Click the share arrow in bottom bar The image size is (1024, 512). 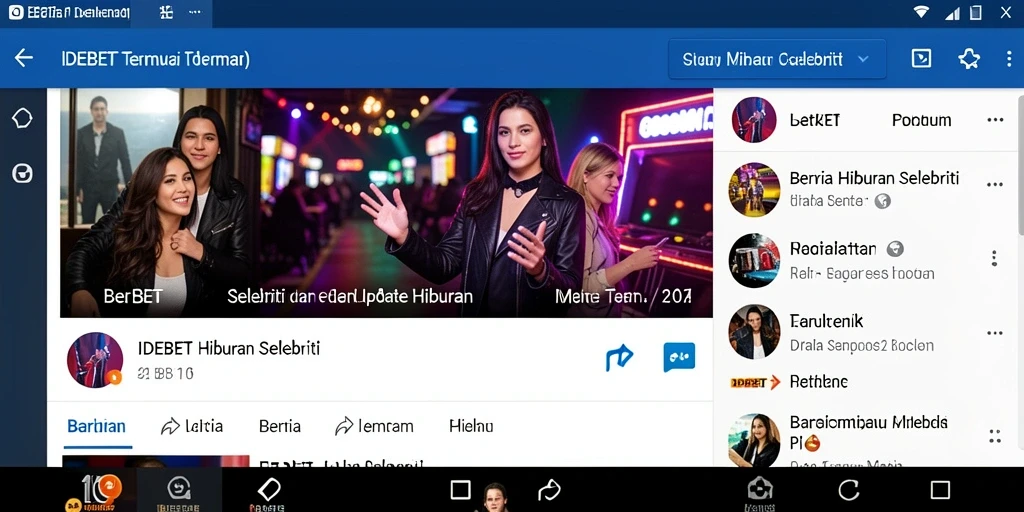coord(550,489)
